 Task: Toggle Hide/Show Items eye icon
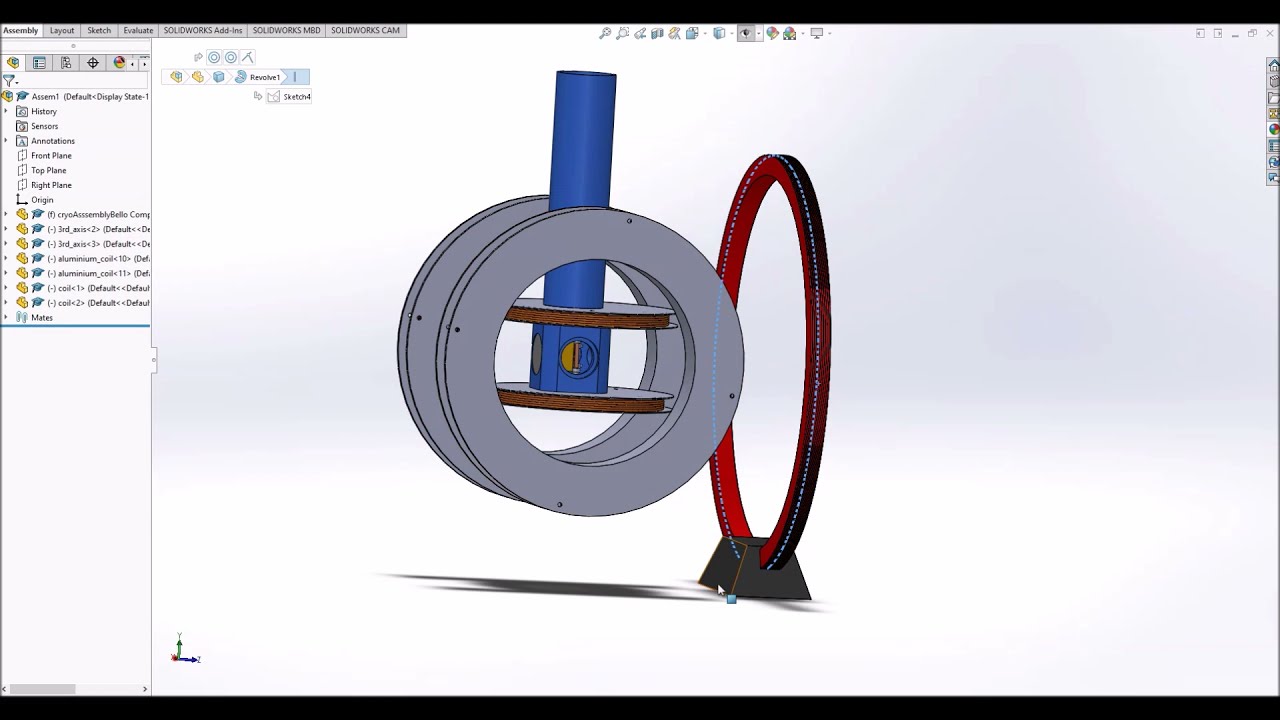point(745,33)
